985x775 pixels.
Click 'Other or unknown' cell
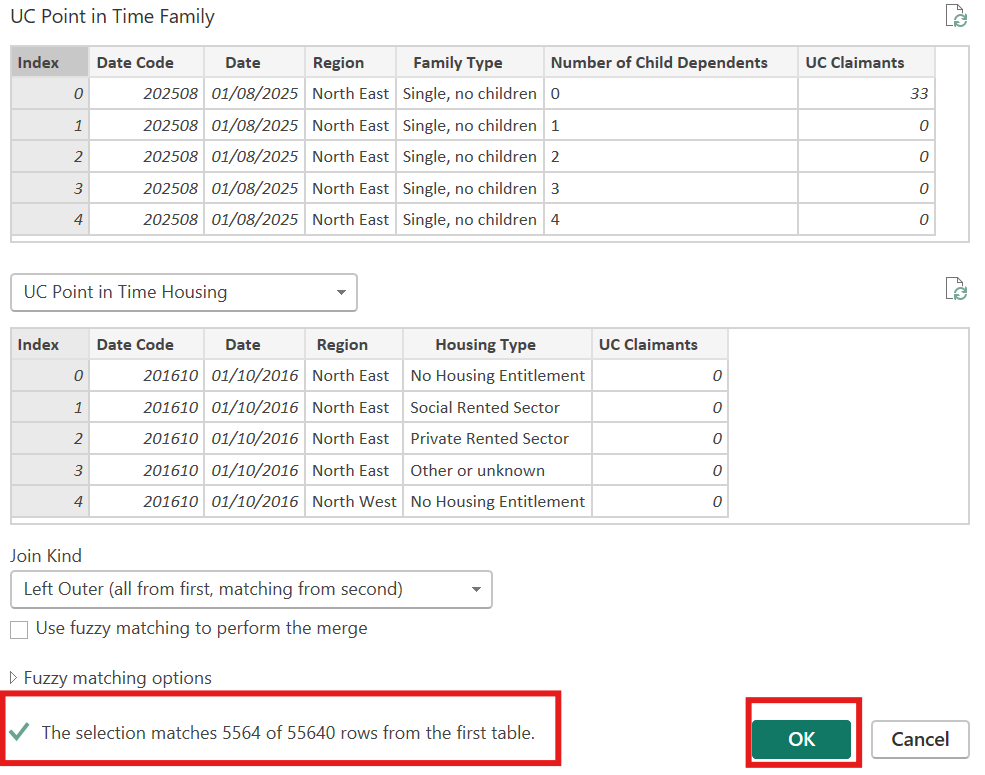tap(498, 470)
